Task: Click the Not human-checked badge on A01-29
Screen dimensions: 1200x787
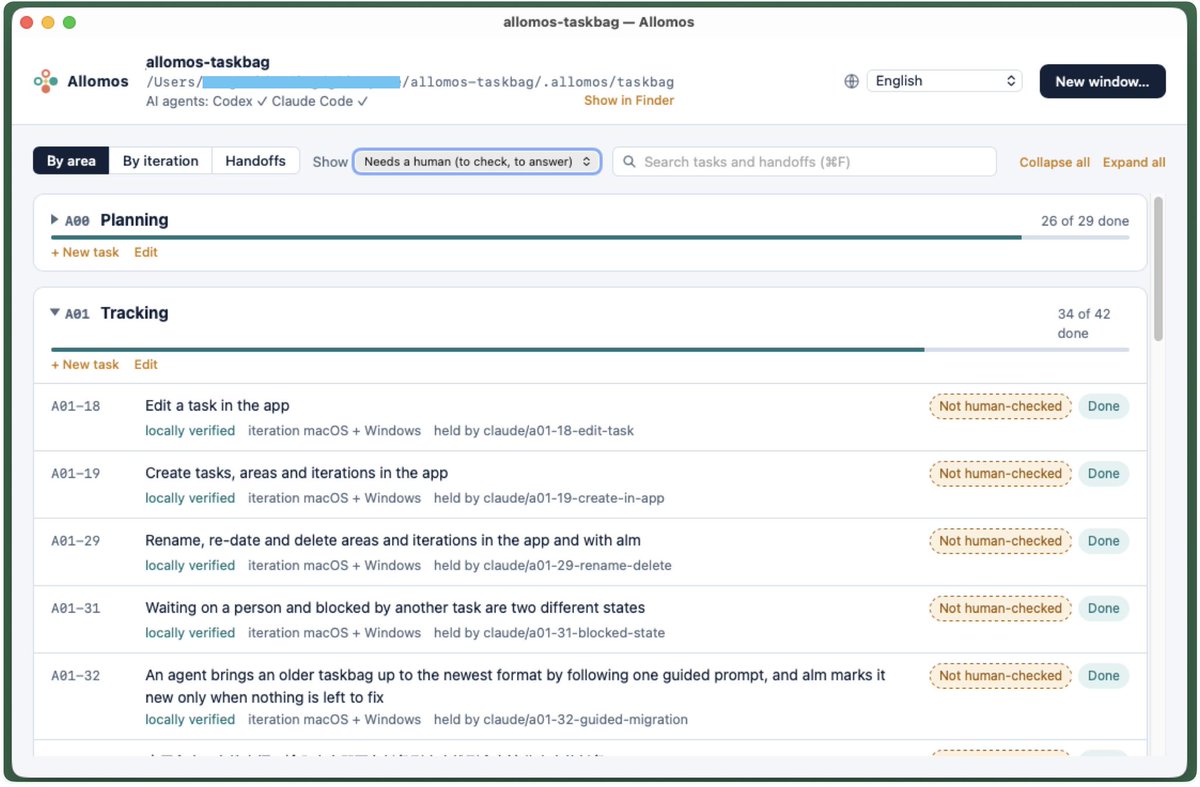Action: pos(1000,541)
